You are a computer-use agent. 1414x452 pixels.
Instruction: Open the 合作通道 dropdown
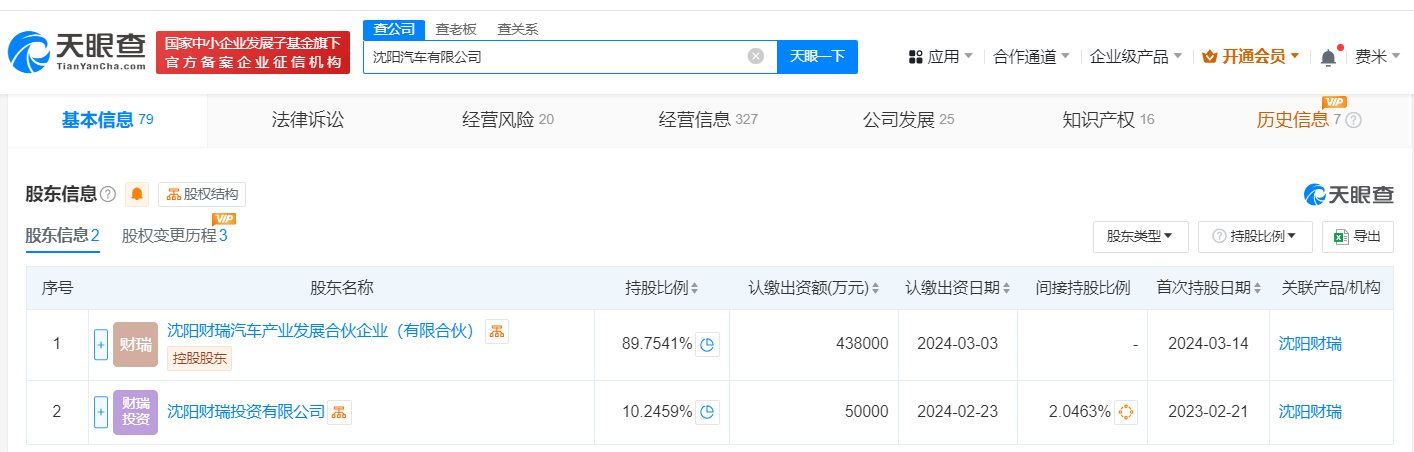pos(1031,57)
